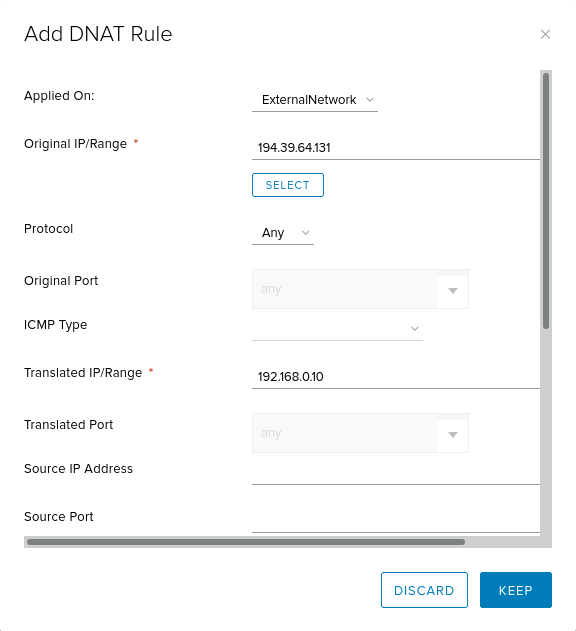The width and height of the screenshot is (576, 631).
Task: Click the horizontal scrollbar thumb
Action: pyautogui.click(x=246, y=542)
